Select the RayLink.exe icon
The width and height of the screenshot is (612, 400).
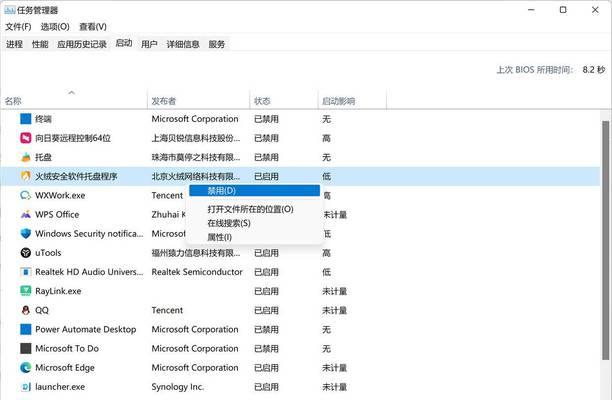point(26,291)
